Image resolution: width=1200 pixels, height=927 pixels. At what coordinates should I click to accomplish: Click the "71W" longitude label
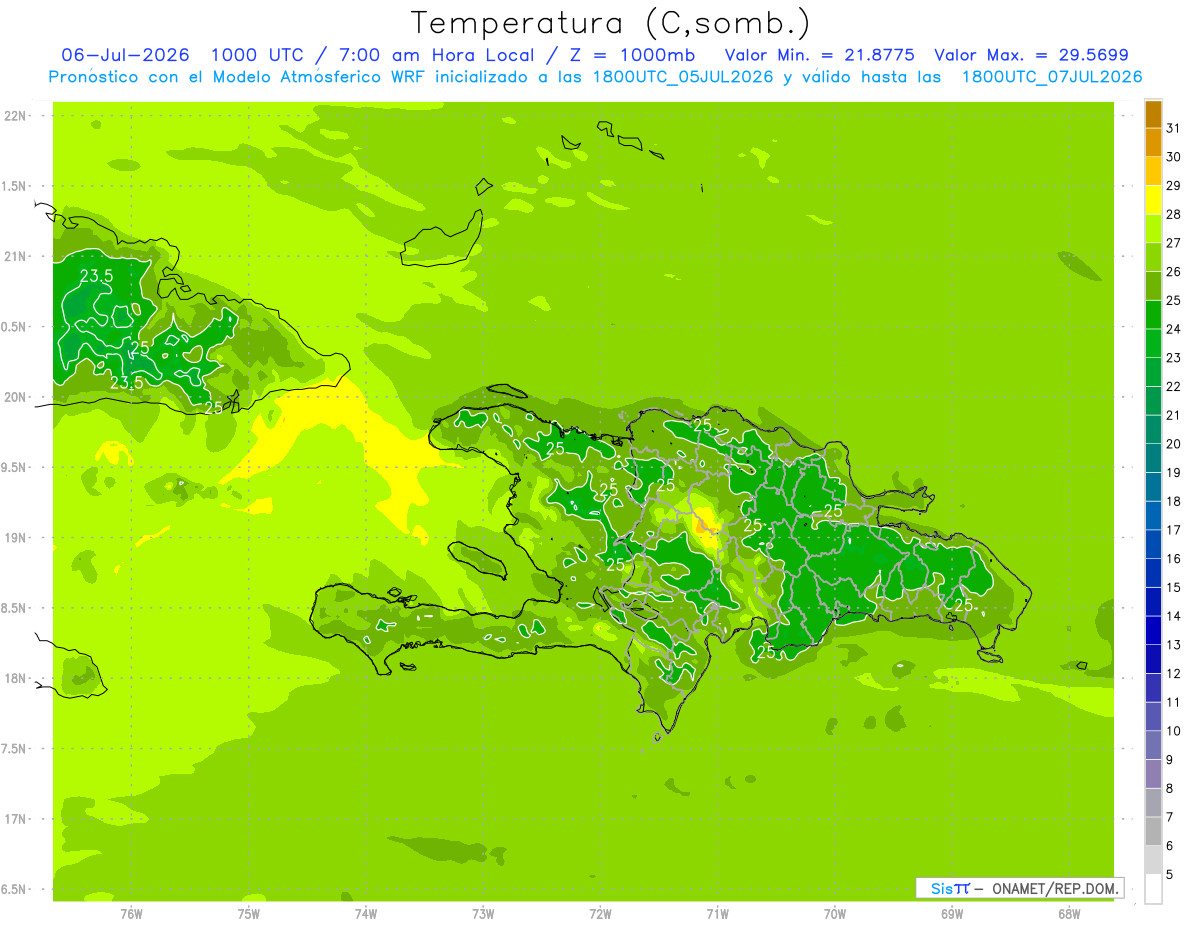pos(717,913)
